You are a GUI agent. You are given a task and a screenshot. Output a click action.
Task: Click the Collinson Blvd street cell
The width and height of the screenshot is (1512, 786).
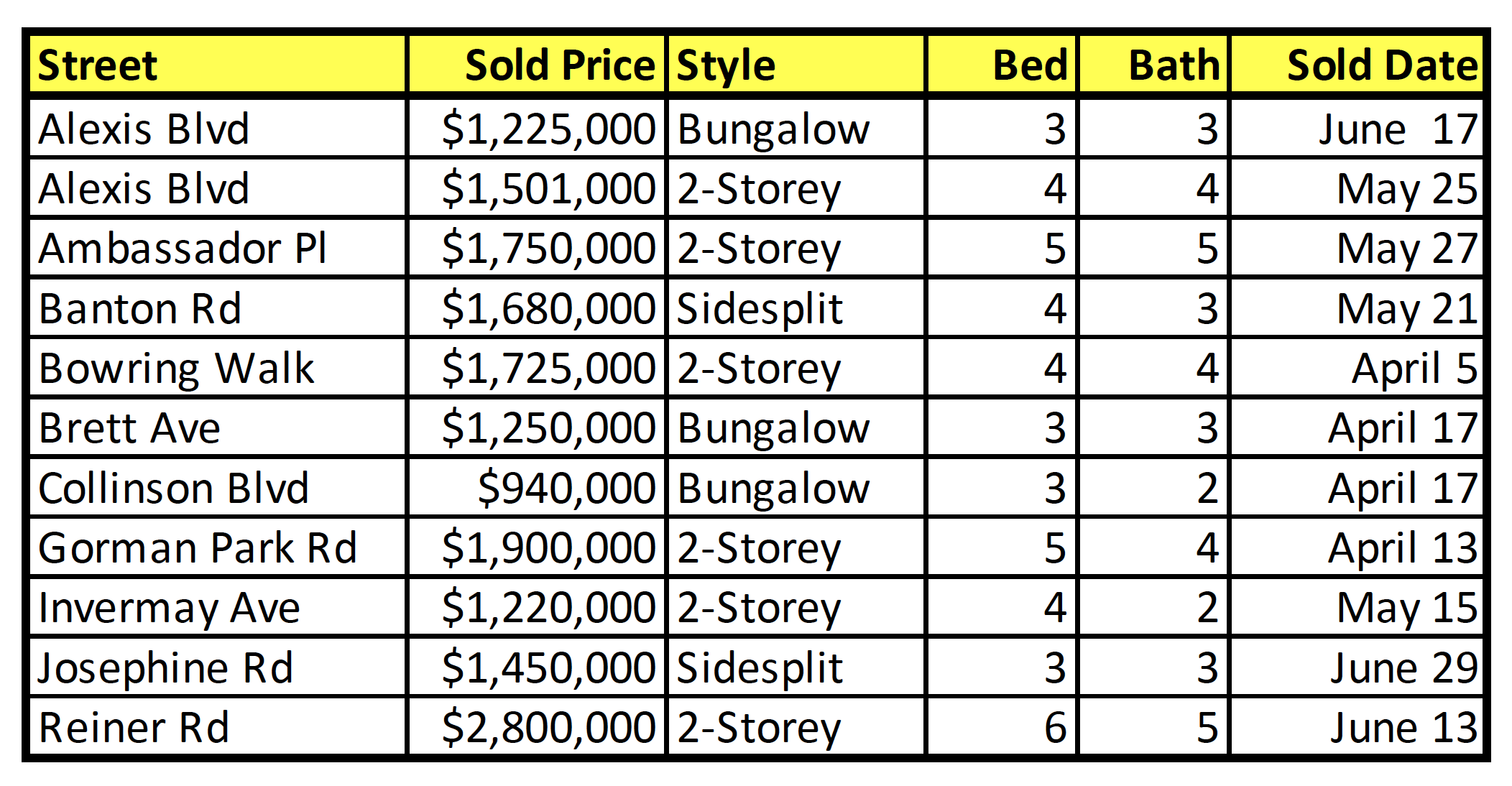pyautogui.click(x=218, y=487)
